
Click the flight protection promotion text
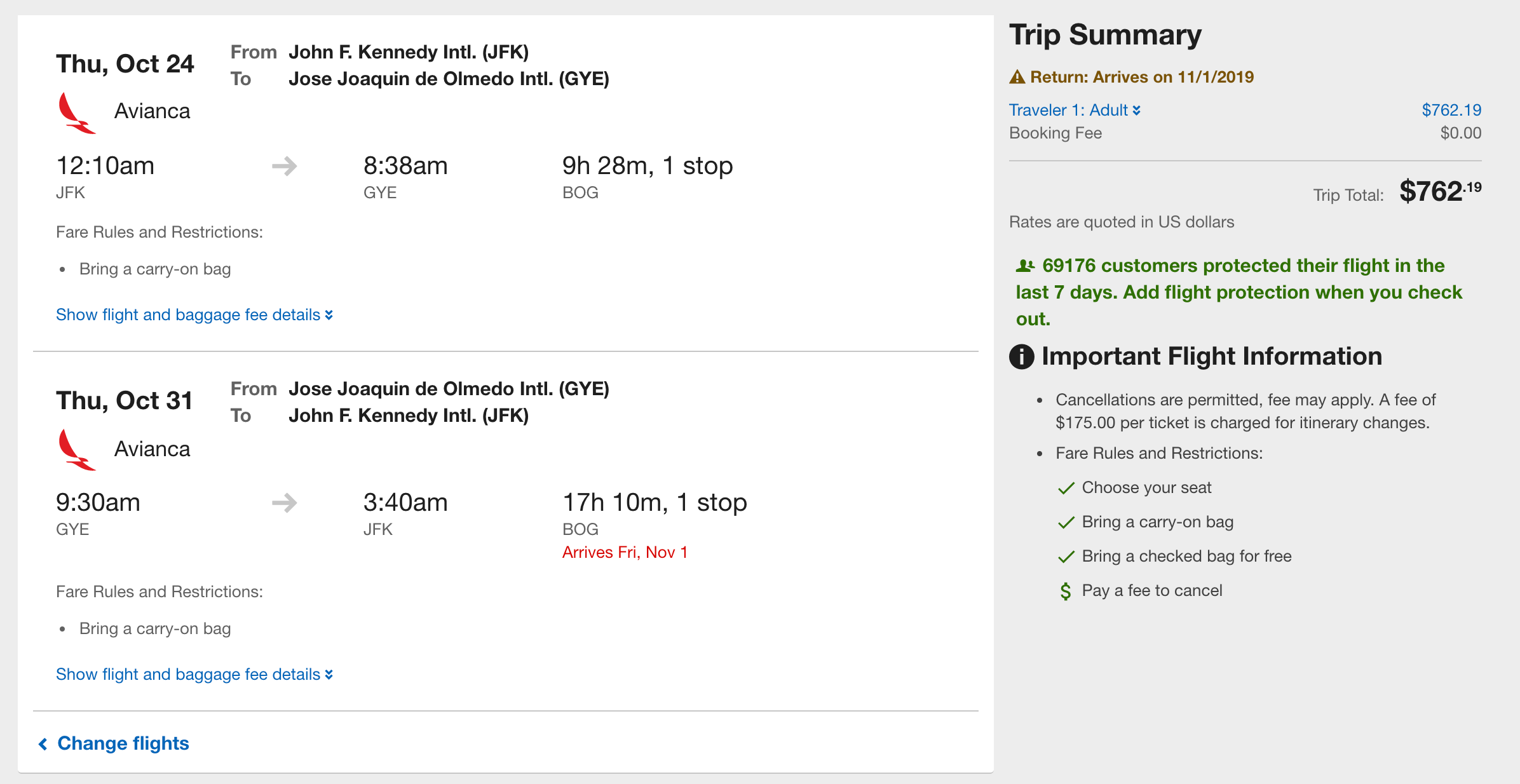(1239, 292)
